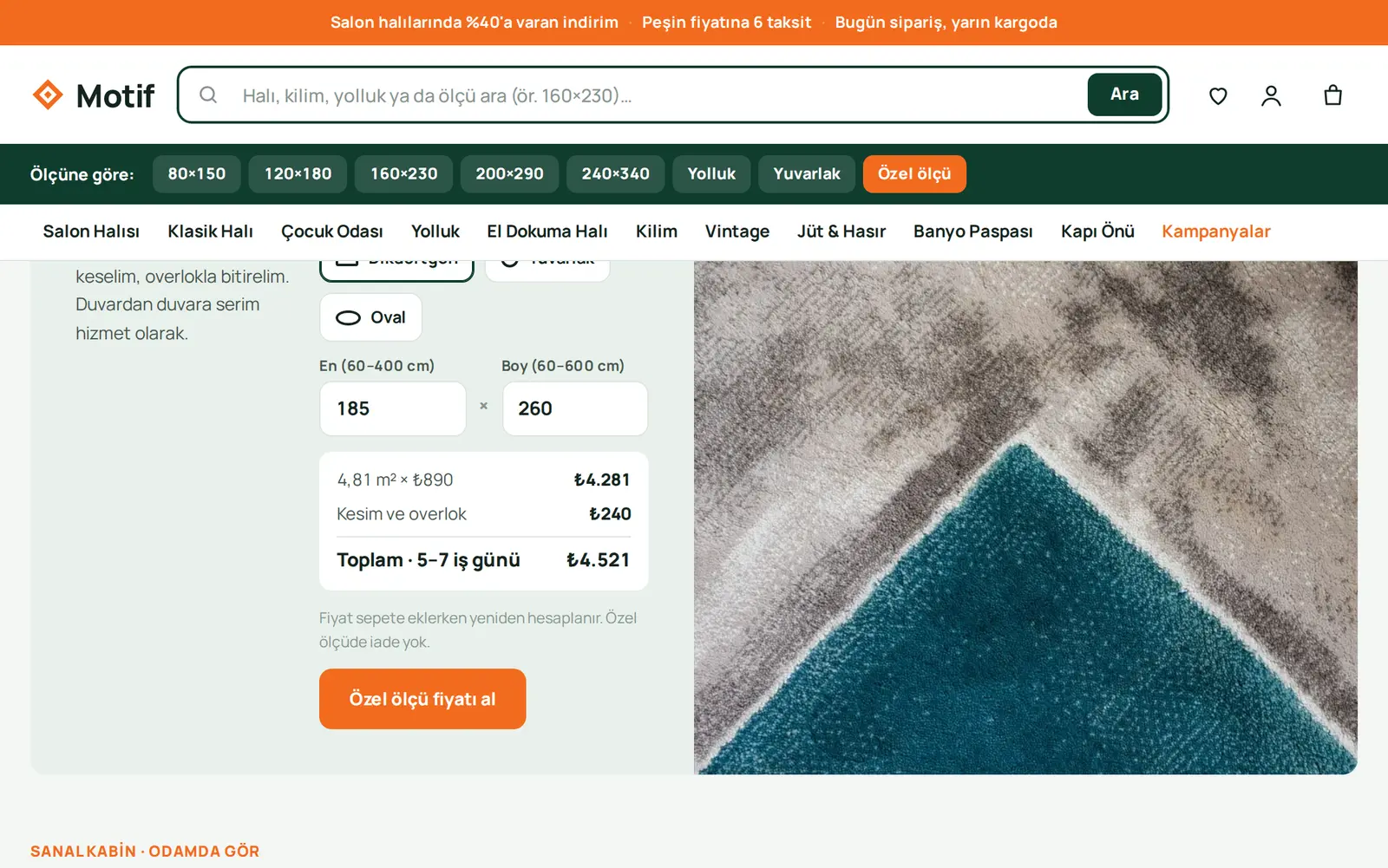1388x868 pixels.
Task: Open the shopping bag cart icon
Action: [x=1333, y=95]
